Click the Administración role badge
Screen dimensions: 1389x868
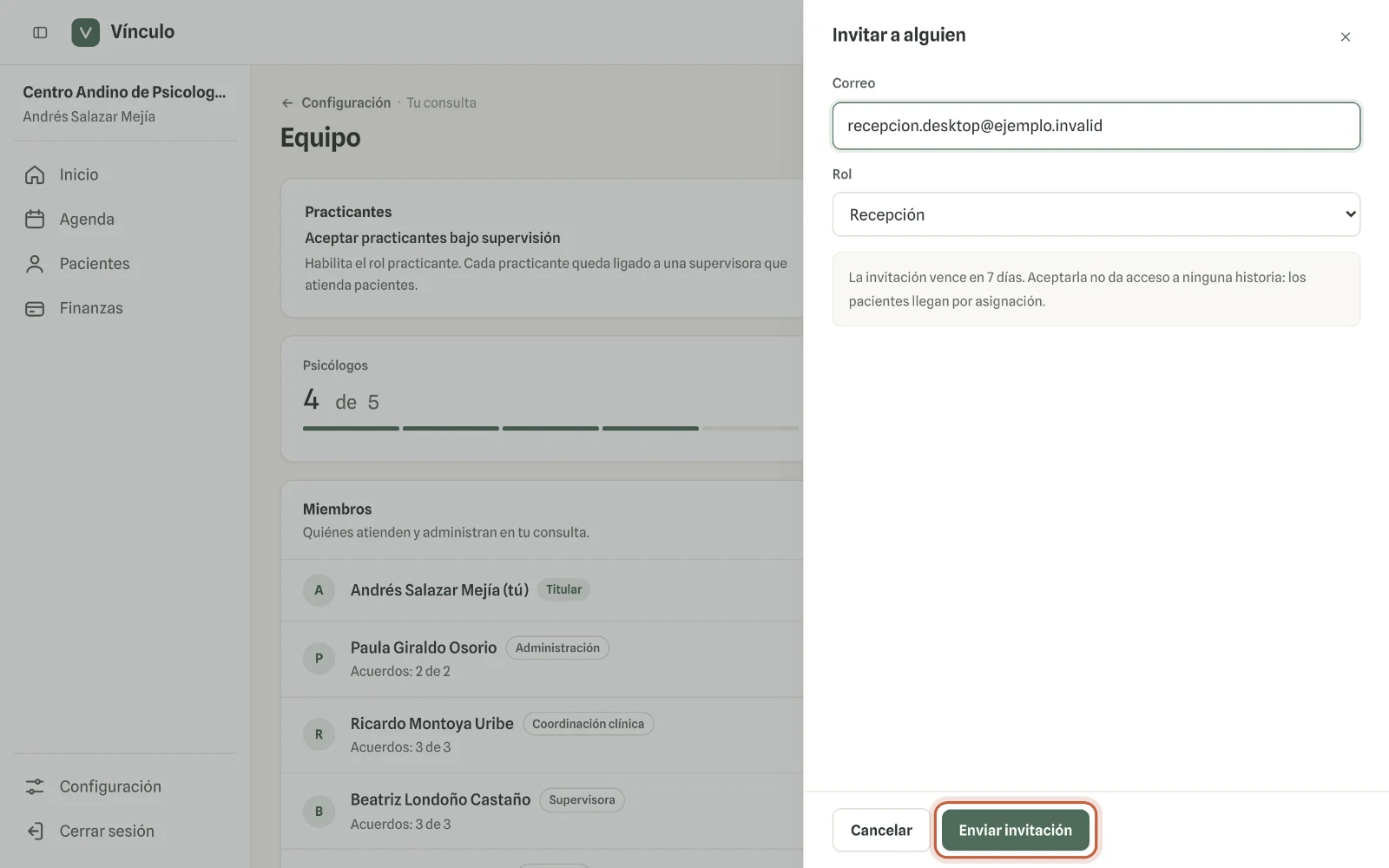point(557,648)
